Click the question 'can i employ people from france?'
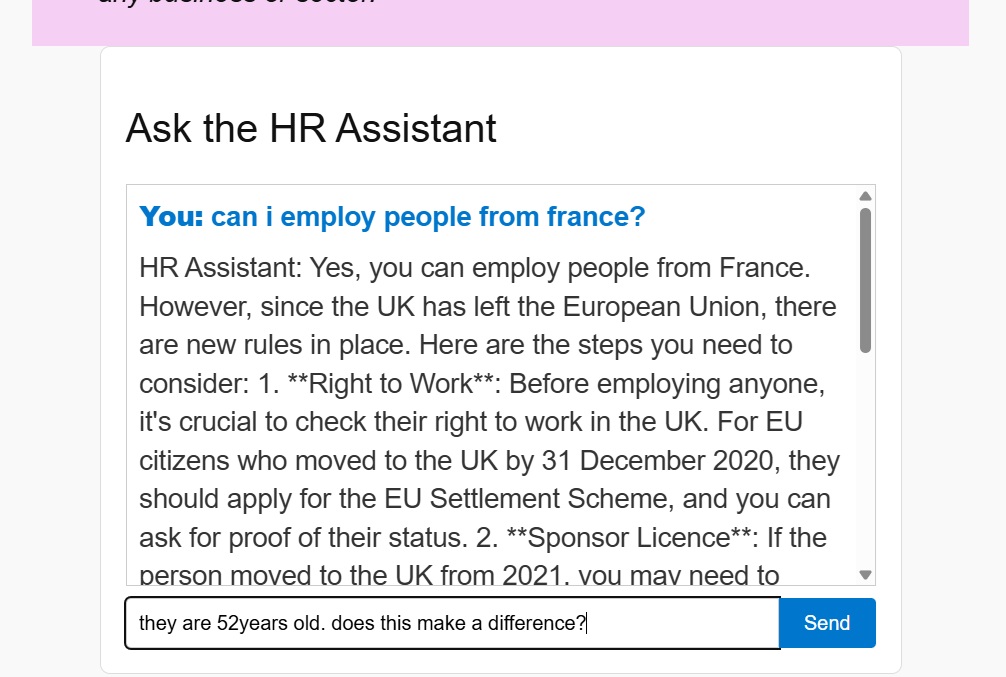Screen dimensions: 1006x677 (x=428, y=217)
